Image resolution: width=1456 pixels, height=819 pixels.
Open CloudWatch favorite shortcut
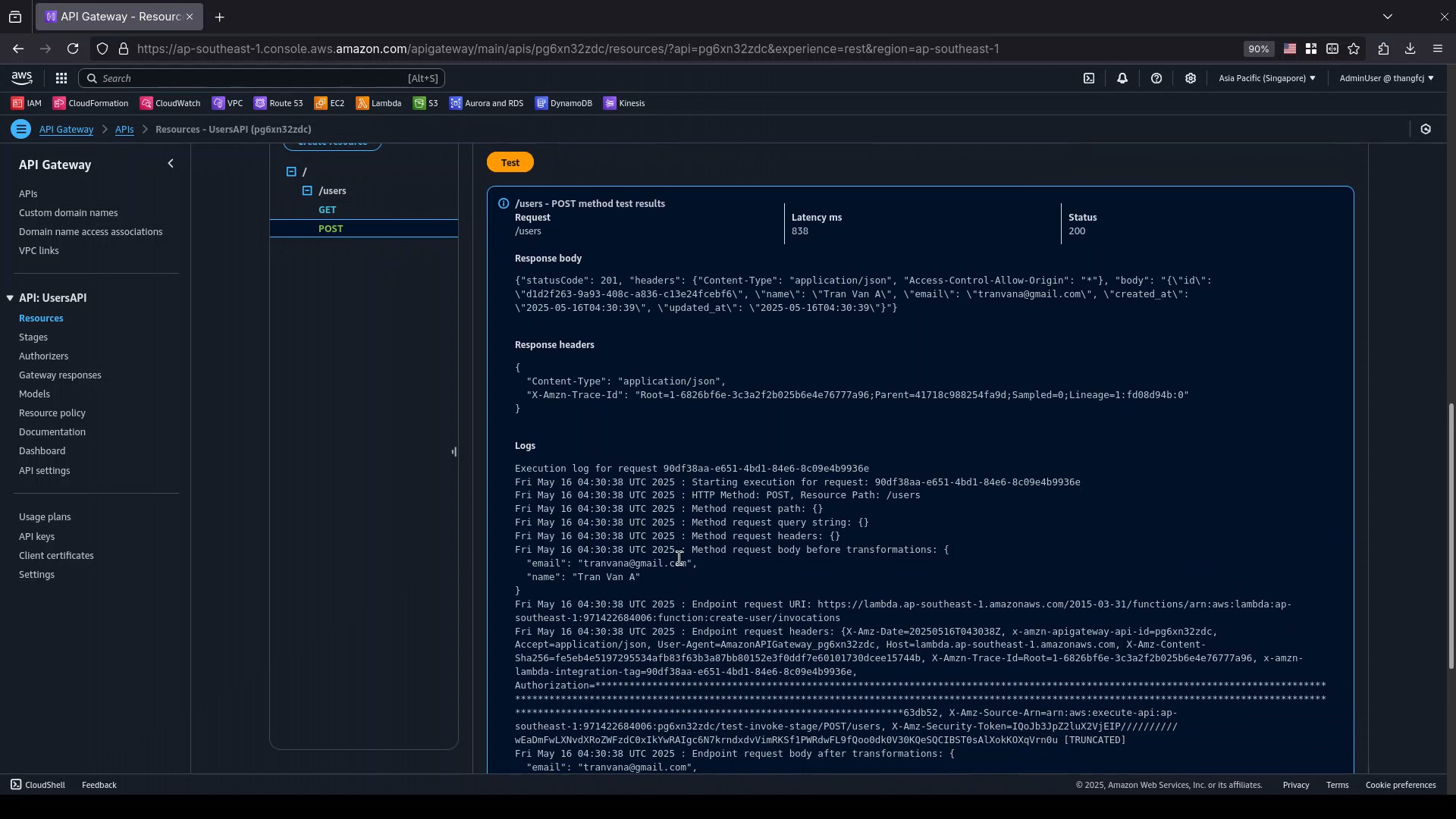click(x=171, y=103)
